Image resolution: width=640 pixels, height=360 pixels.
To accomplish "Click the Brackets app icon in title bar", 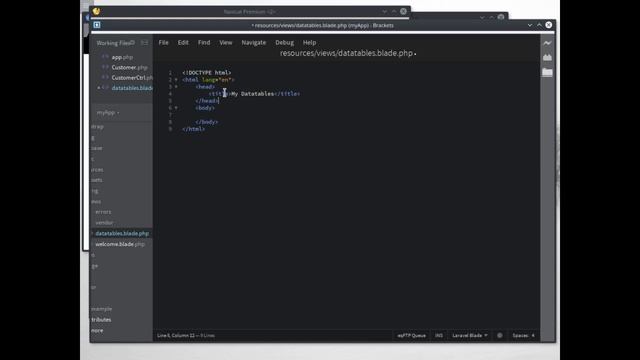I will [97, 25].
